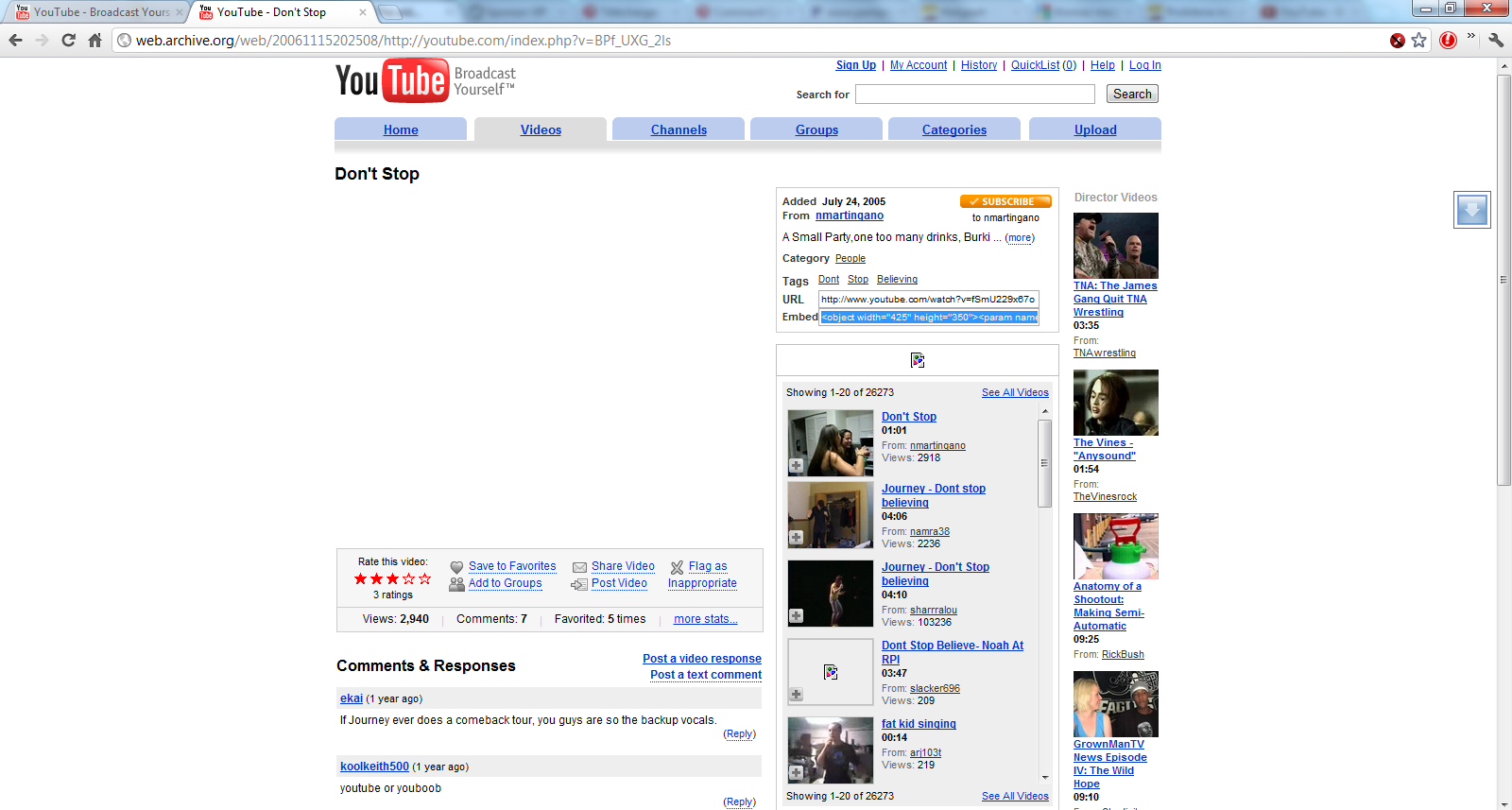This screenshot has width=1512, height=810.
Task: Open QuickList (0) link
Action: 1043,65
